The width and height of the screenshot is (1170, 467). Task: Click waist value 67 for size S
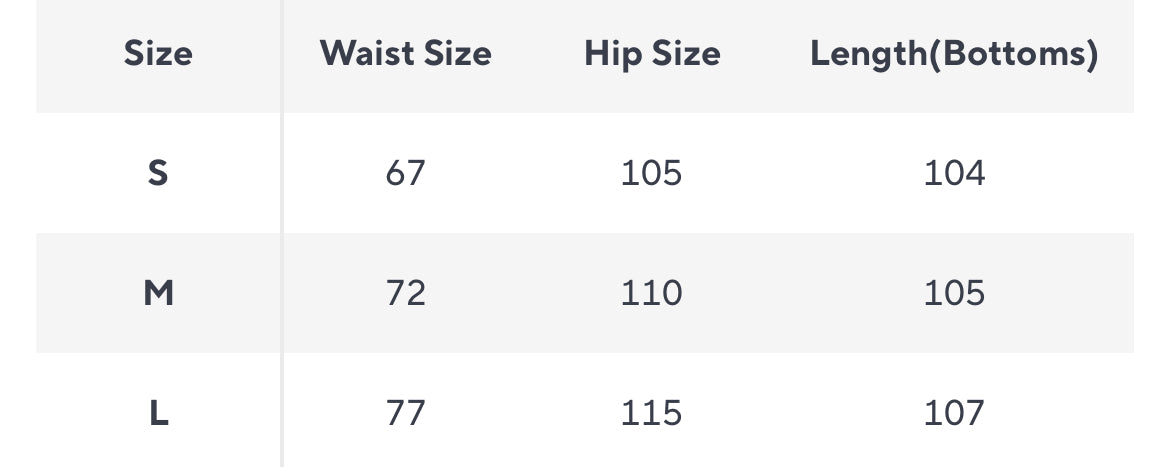tap(405, 174)
